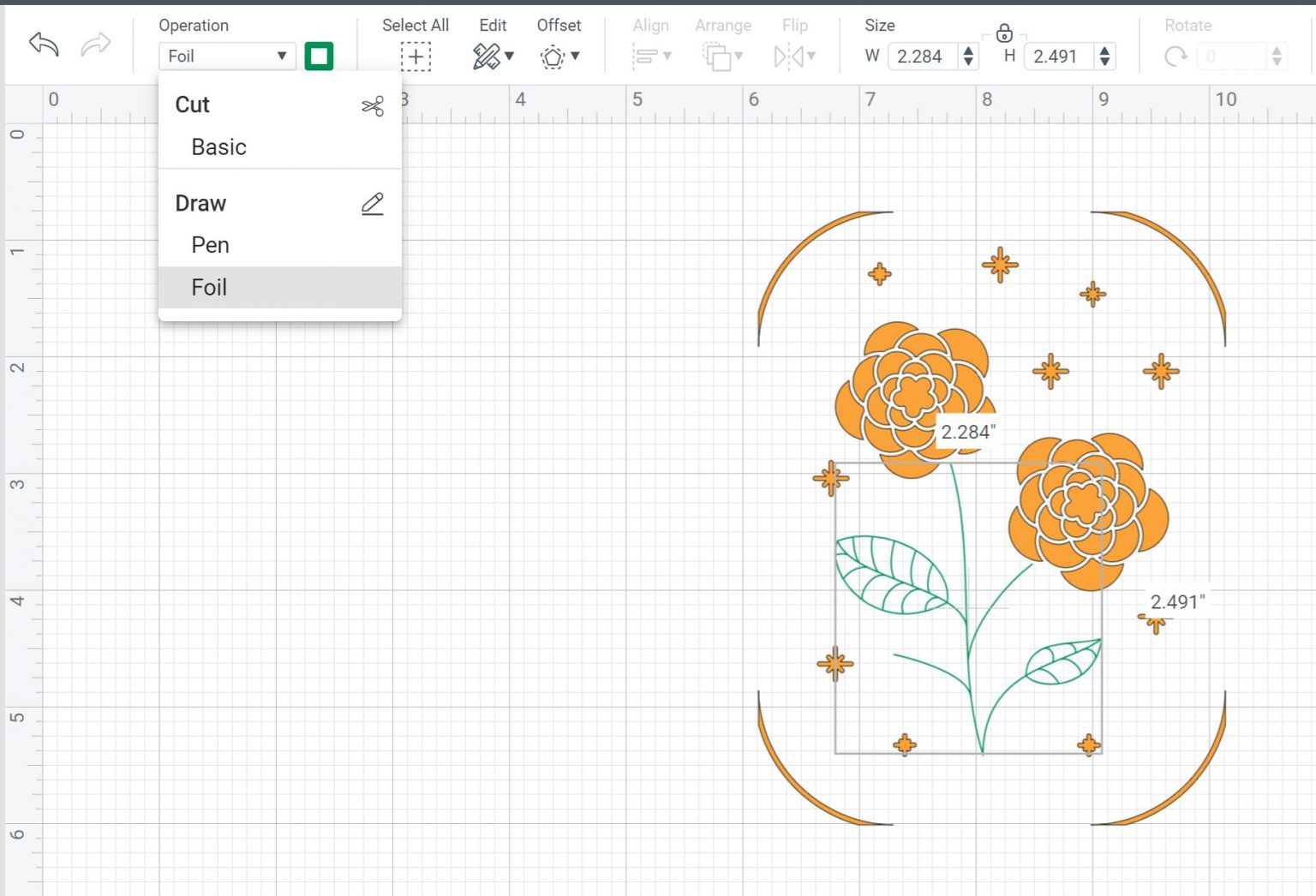Image resolution: width=1316 pixels, height=896 pixels.
Task: Click the green Foil color swatch
Action: coord(319,56)
